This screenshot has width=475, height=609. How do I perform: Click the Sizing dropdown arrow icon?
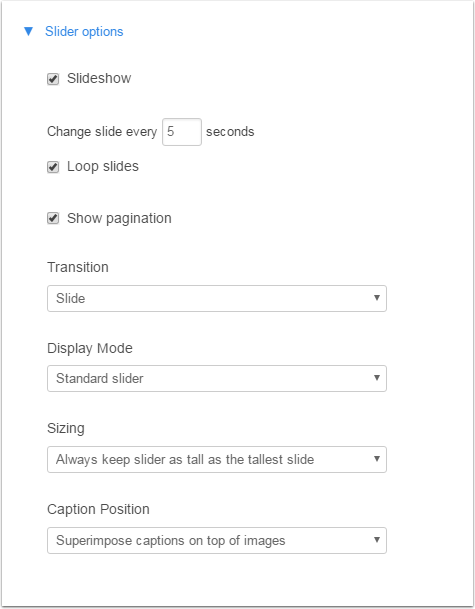click(376, 459)
